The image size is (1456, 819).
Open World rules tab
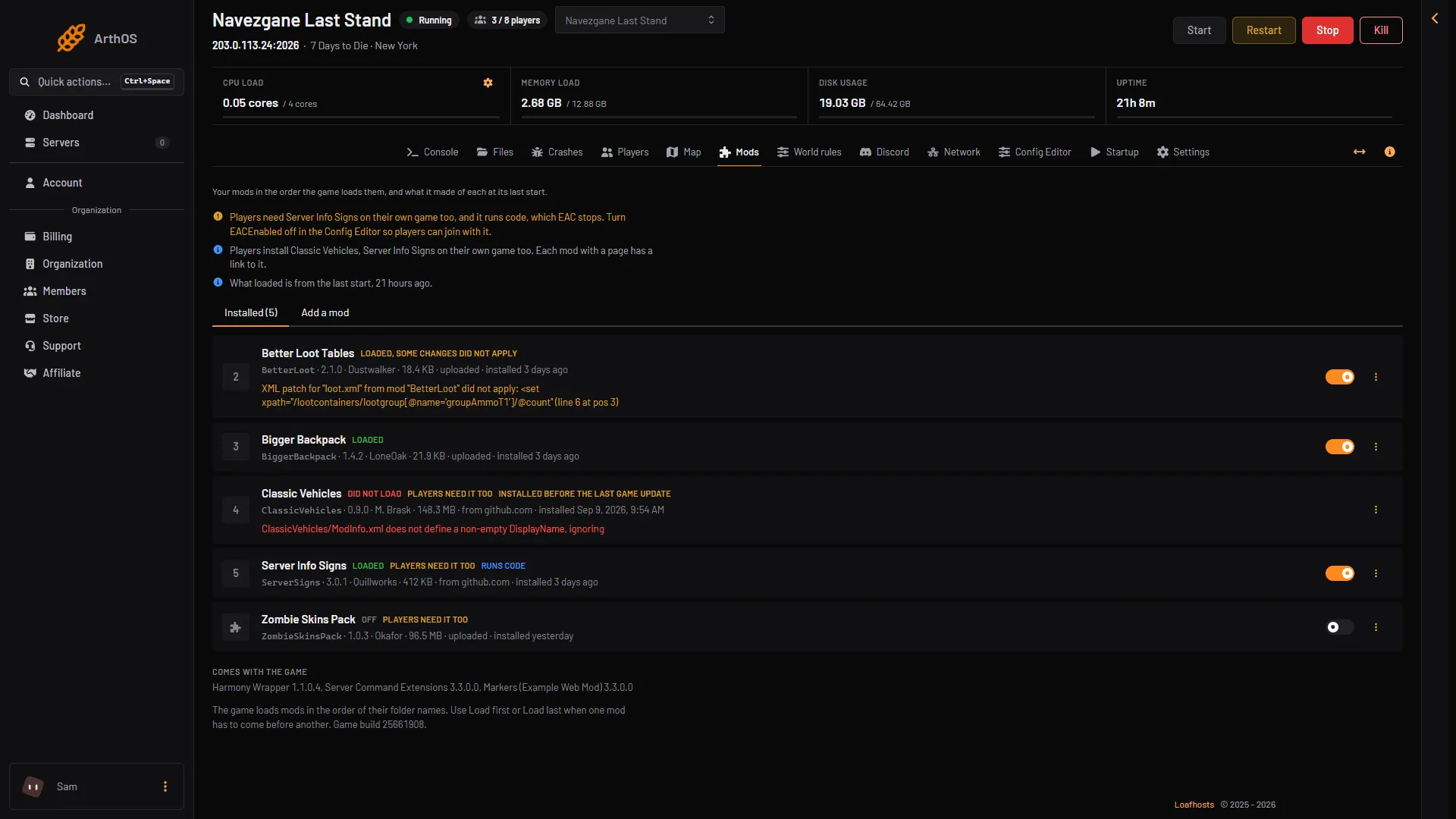pos(808,152)
